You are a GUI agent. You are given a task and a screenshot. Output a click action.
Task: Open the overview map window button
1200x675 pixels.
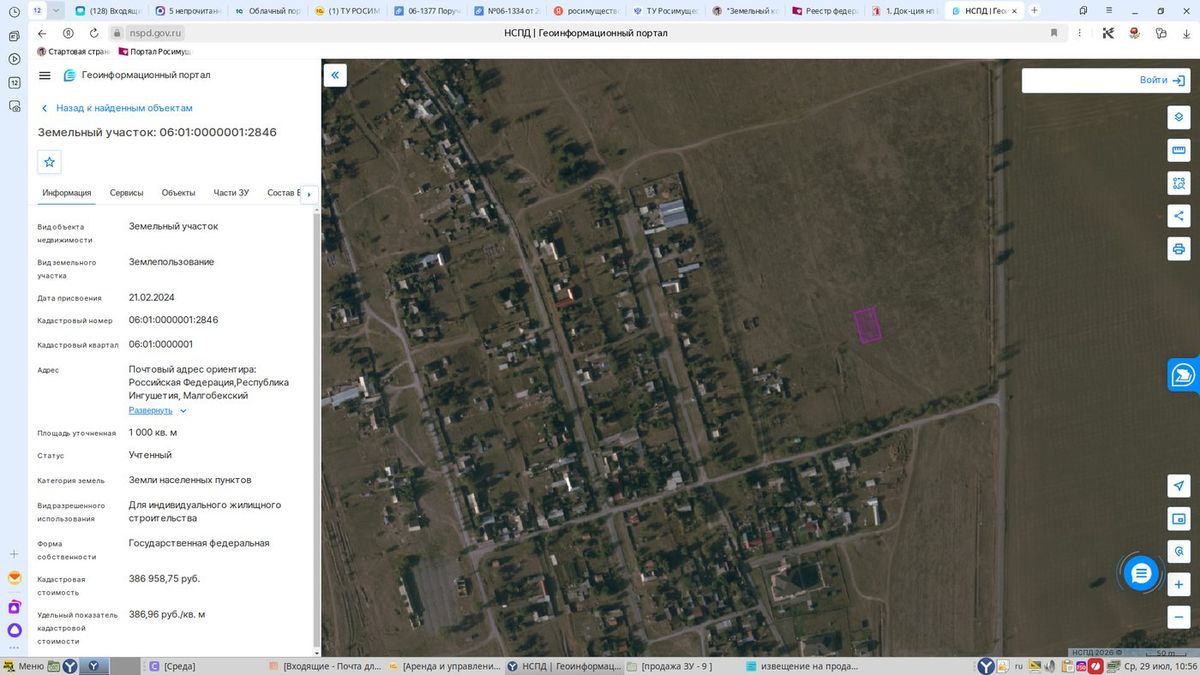[1179, 518]
